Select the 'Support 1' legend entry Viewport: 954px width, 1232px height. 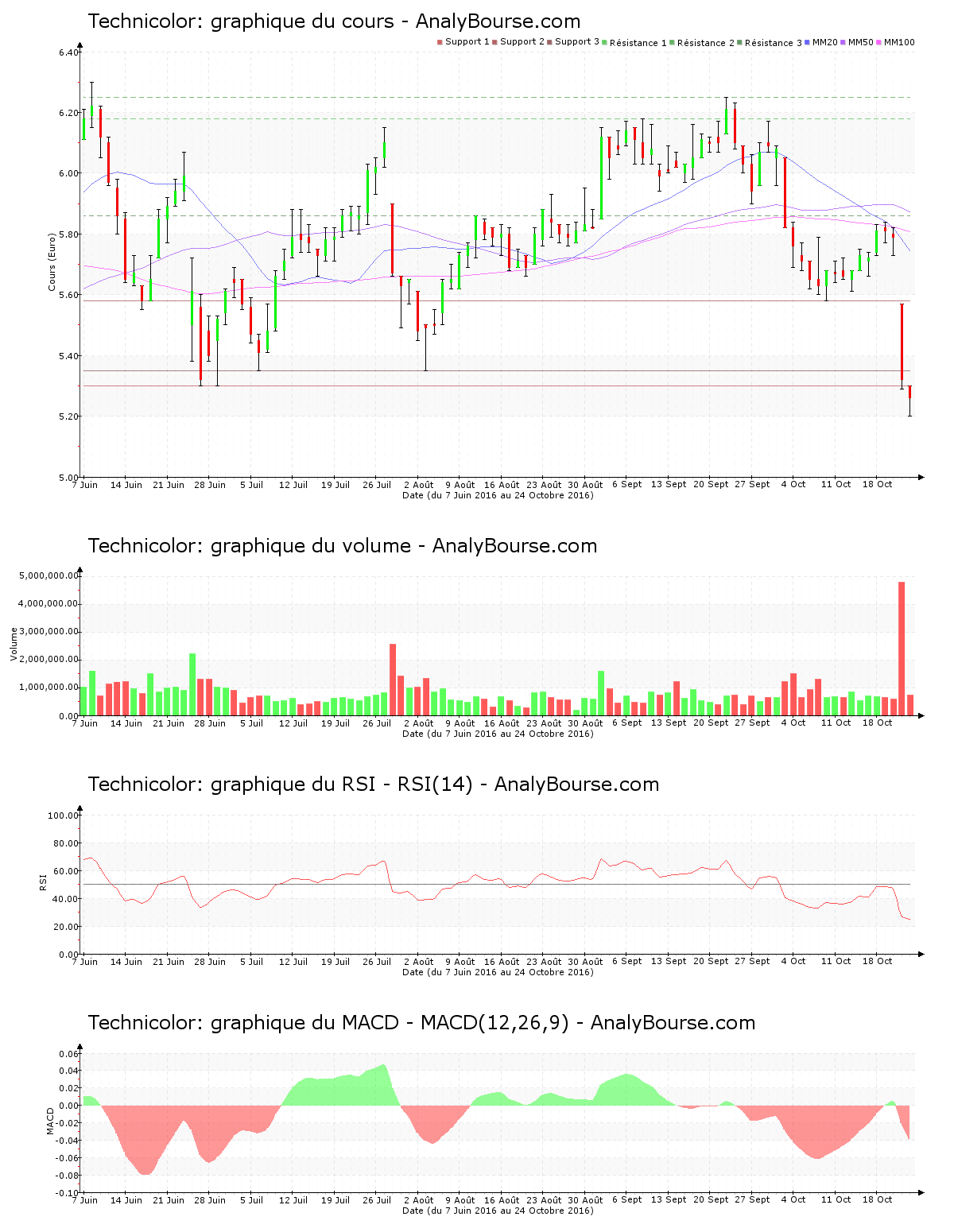(x=463, y=42)
